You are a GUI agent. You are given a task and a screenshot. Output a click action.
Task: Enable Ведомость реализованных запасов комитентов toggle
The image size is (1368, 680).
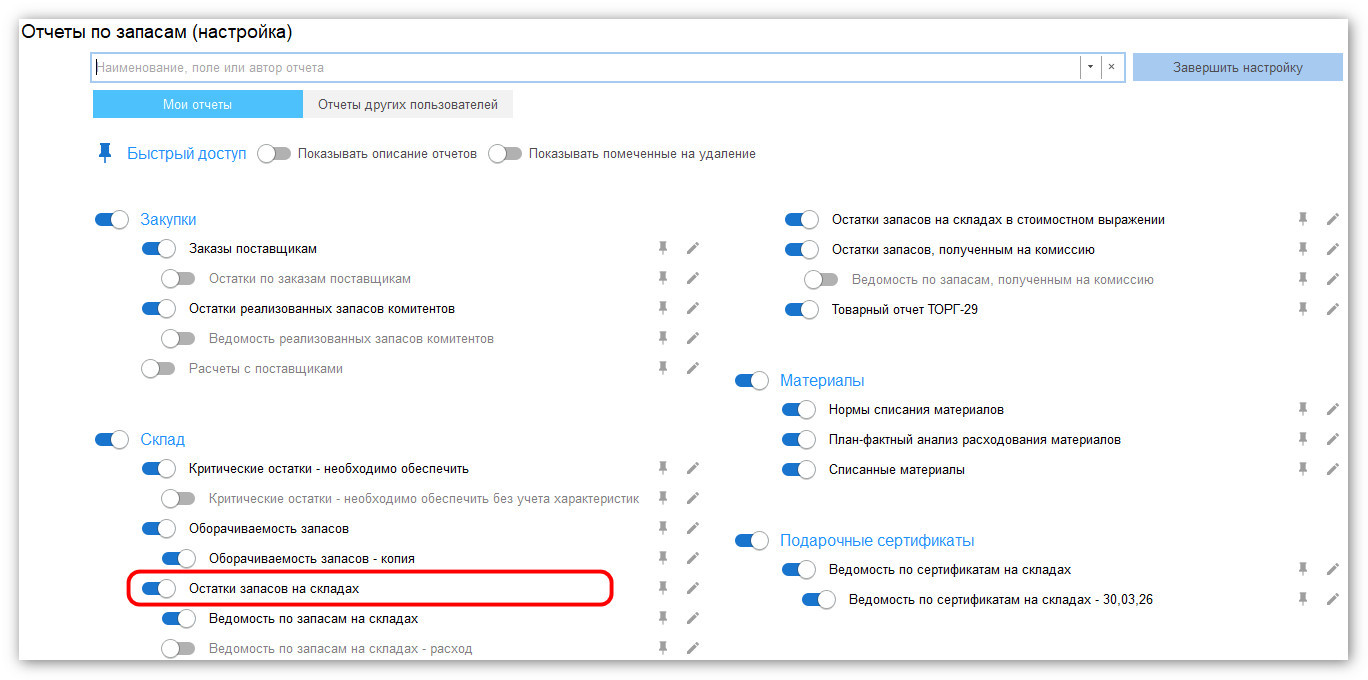(x=178, y=338)
